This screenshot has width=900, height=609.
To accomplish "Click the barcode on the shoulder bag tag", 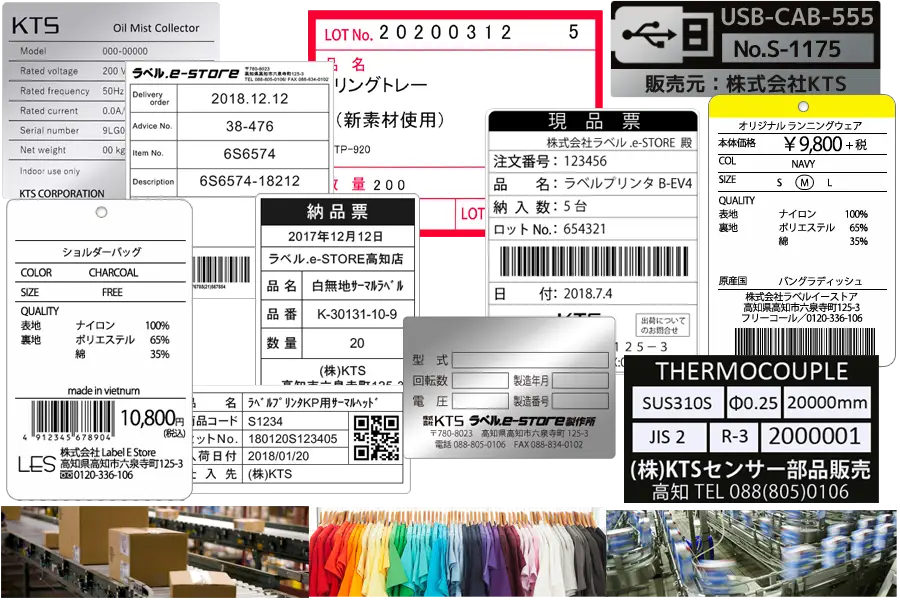I will click(x=72, y=417).
